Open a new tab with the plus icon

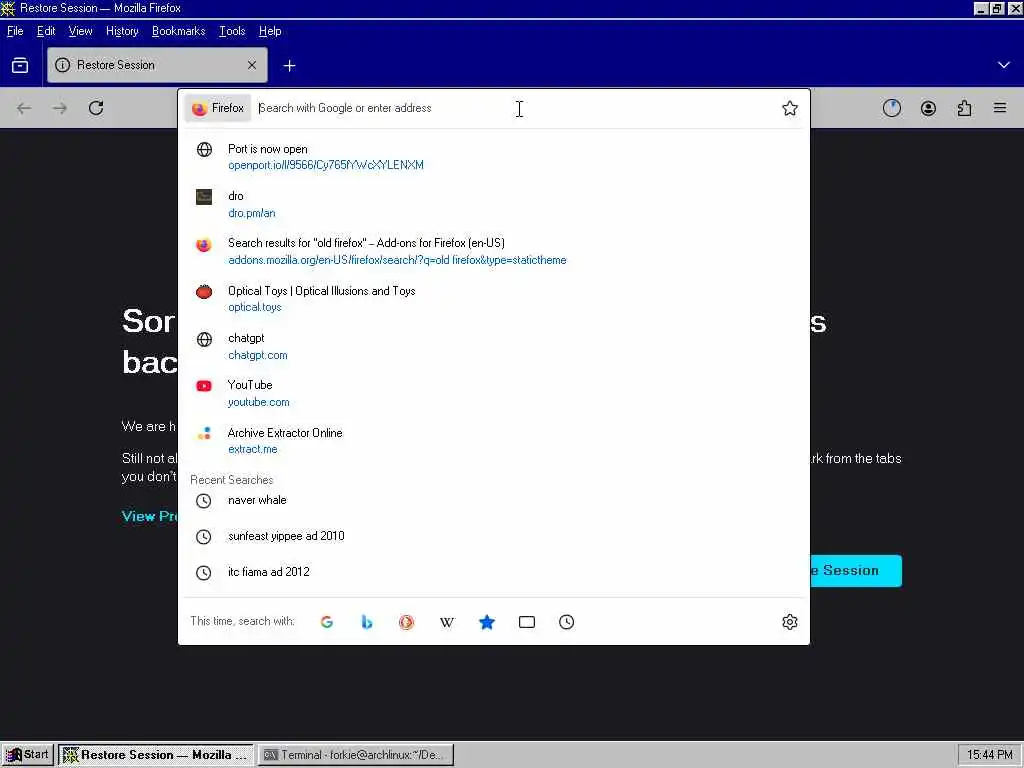coord(289,65)
